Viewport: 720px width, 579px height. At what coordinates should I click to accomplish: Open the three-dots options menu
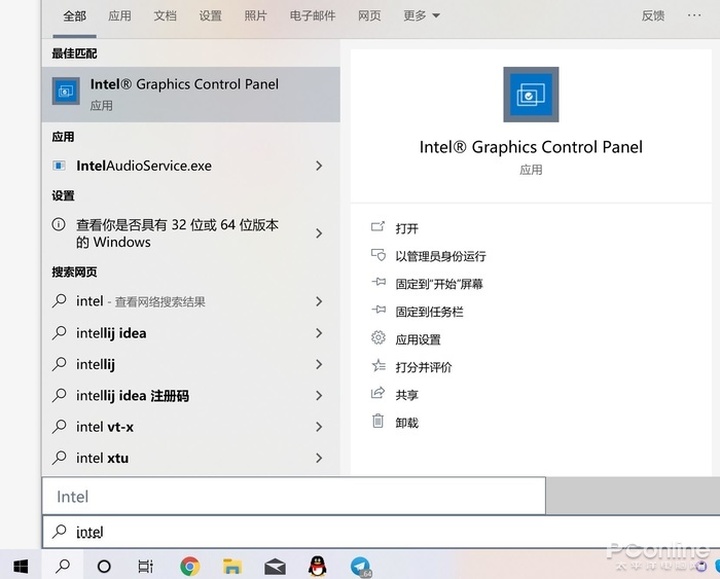click(x=694, y=16)
